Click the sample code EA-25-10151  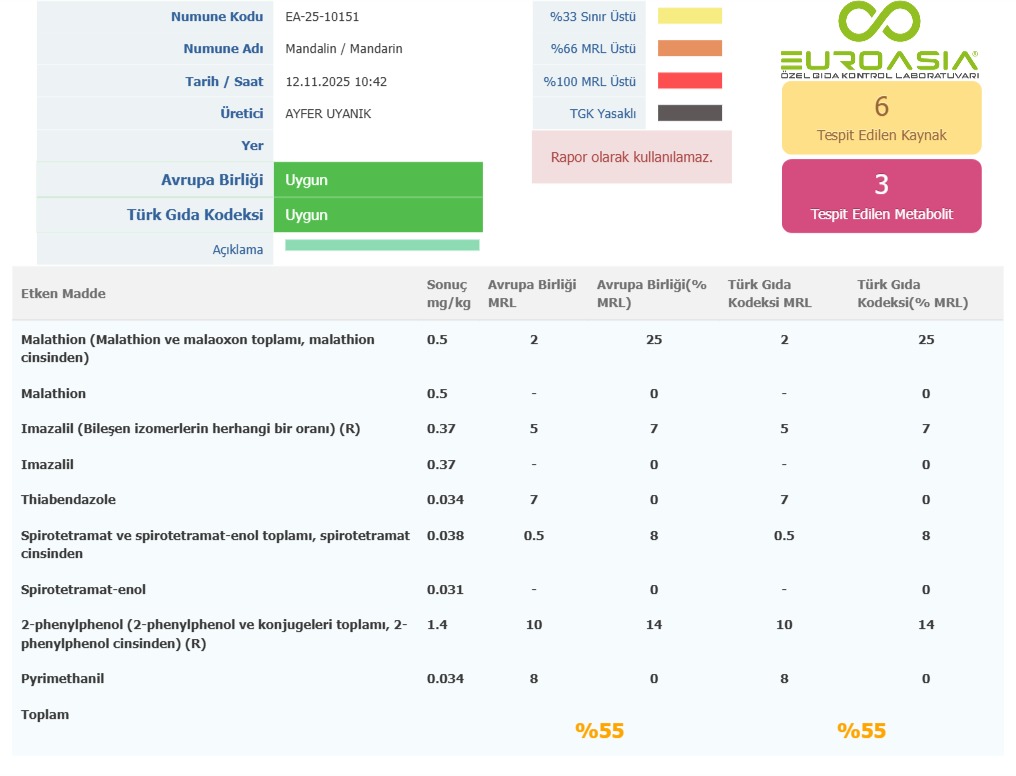(322, 17)
